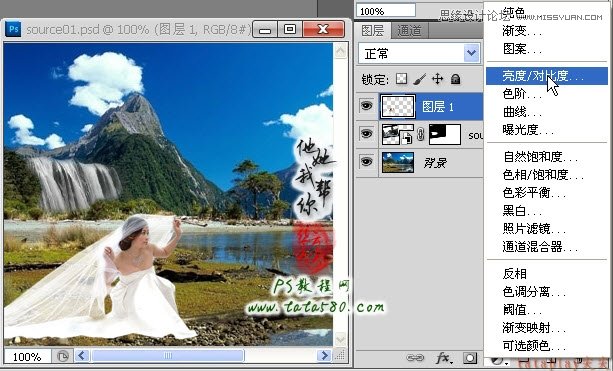Open the 正常 blend mode dropdown
This screenshot has height=371, width=613.
coord(419,54)
